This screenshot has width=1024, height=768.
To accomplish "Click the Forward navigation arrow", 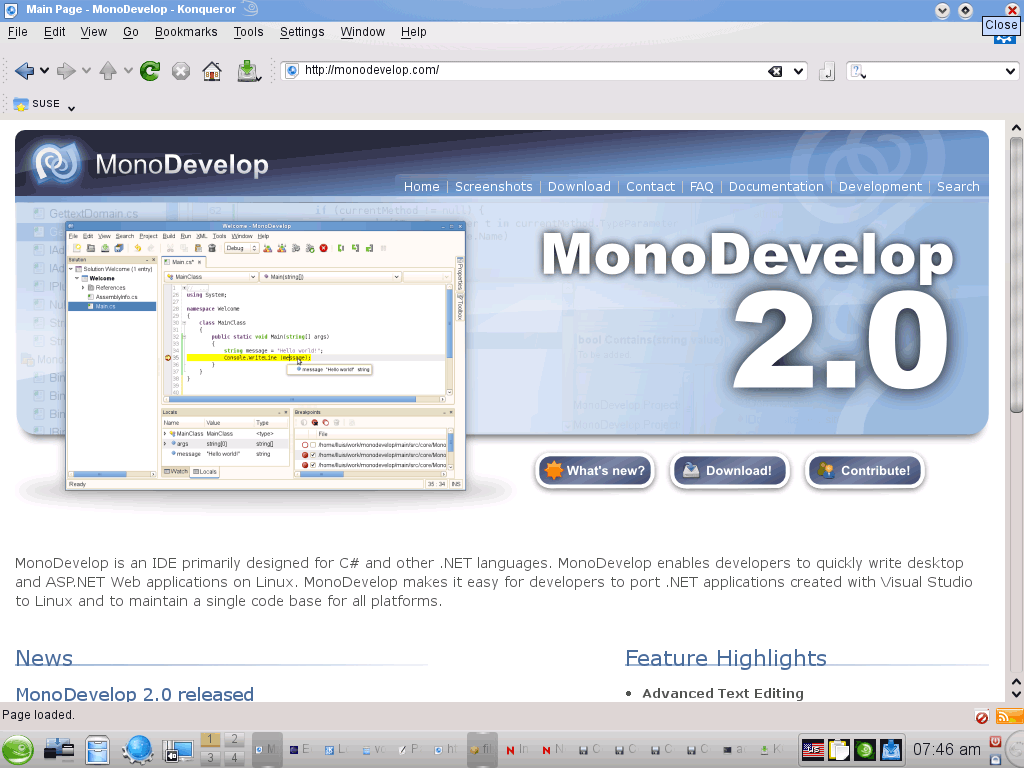I will tap(66, 71).
